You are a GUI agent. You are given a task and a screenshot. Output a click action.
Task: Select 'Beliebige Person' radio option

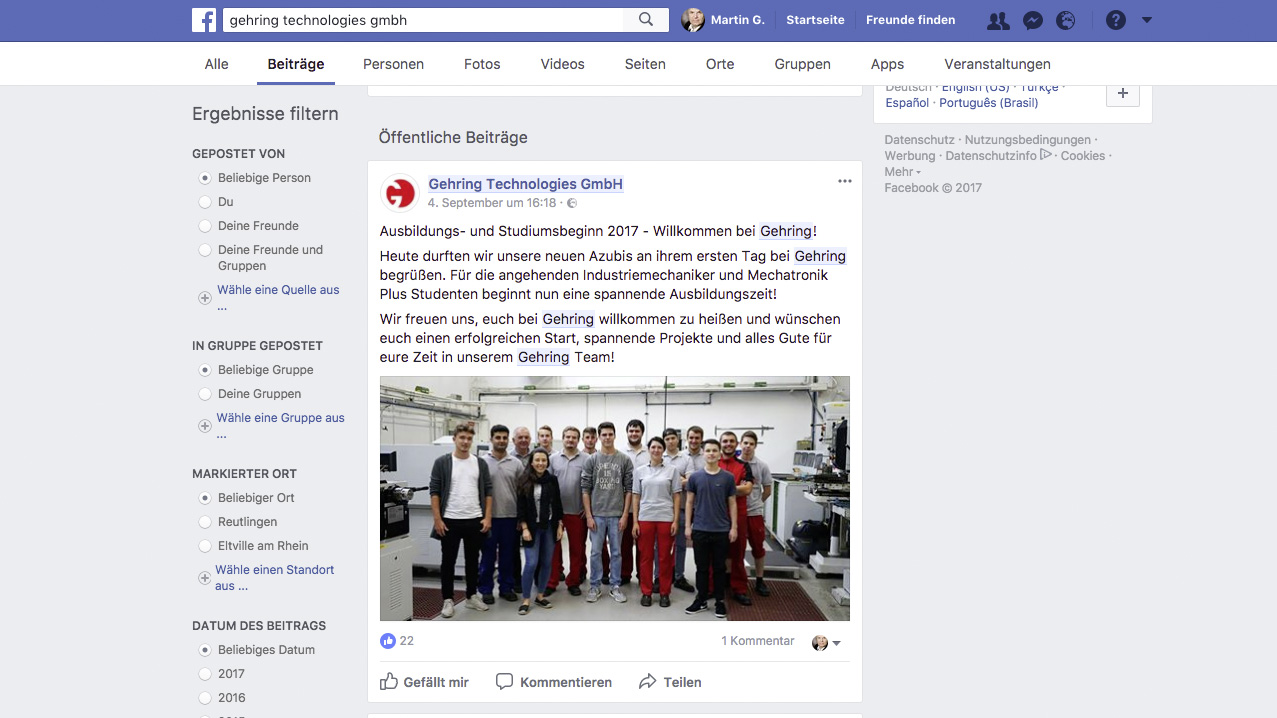(205, 178)
